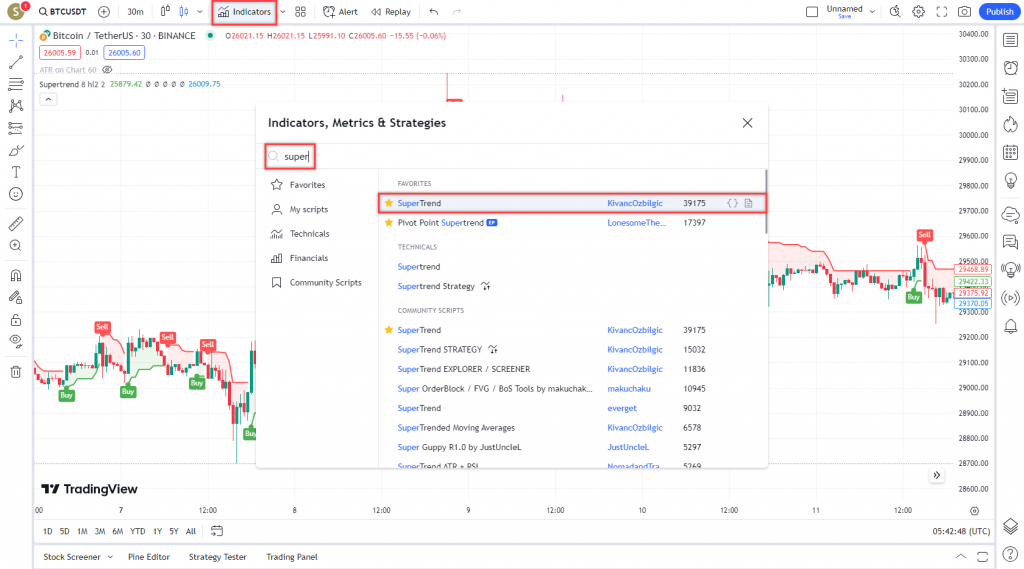Open the object tree layers panel

click(x=1010, y=526)
